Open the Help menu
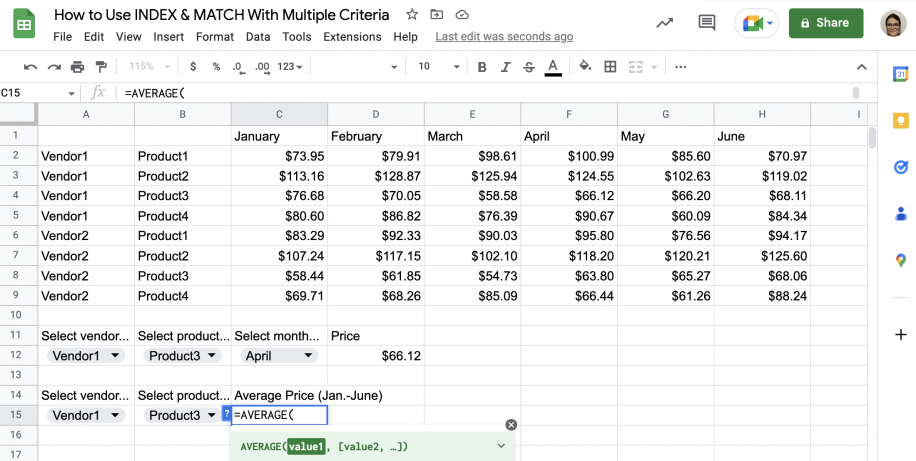This screenshot has width=916, height=461. click(405, 37)
